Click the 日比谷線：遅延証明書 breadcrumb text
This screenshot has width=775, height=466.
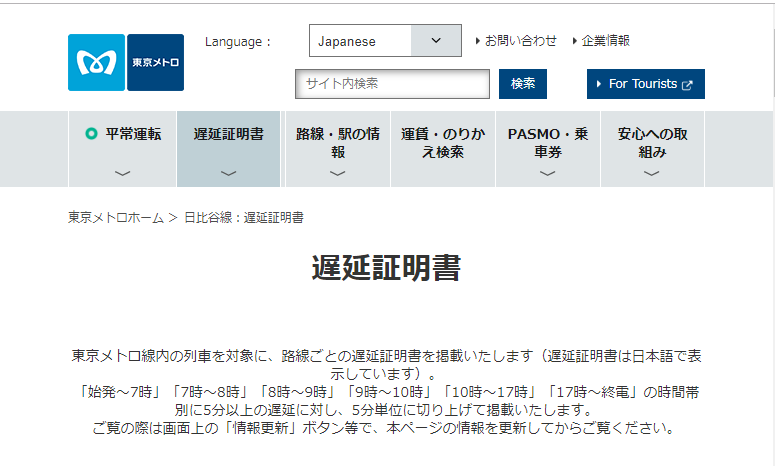point(244,217)
